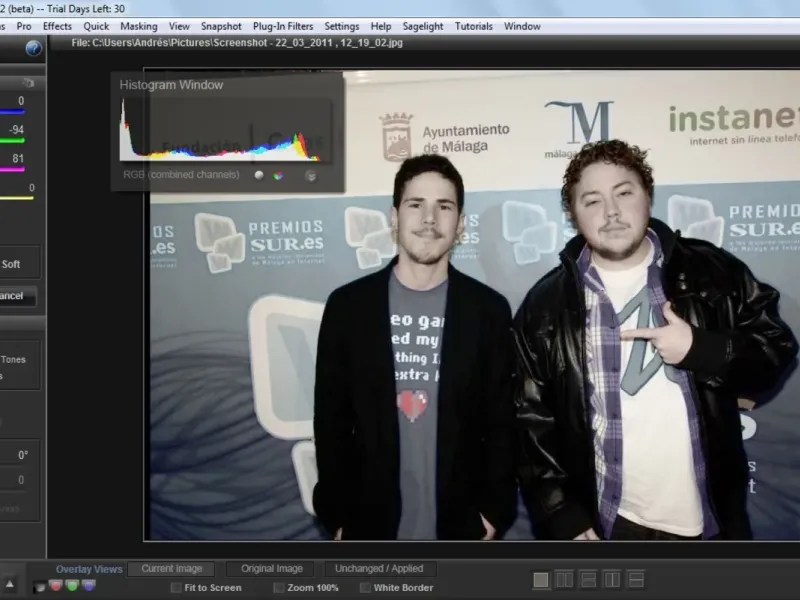Viewport: 800px width, 600px height.
Task: Open the Help menu
Action: (x=381, y=27)
